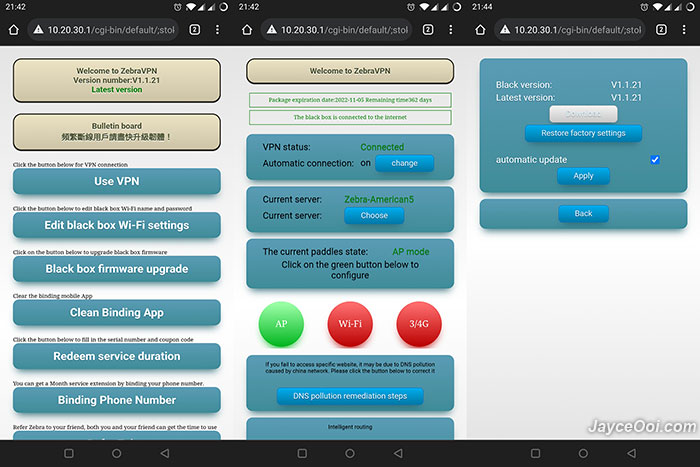This screenshot has width=700, height=467.
Task: Open tab switcher in right phone browser
Action: [x=661, y=30]
